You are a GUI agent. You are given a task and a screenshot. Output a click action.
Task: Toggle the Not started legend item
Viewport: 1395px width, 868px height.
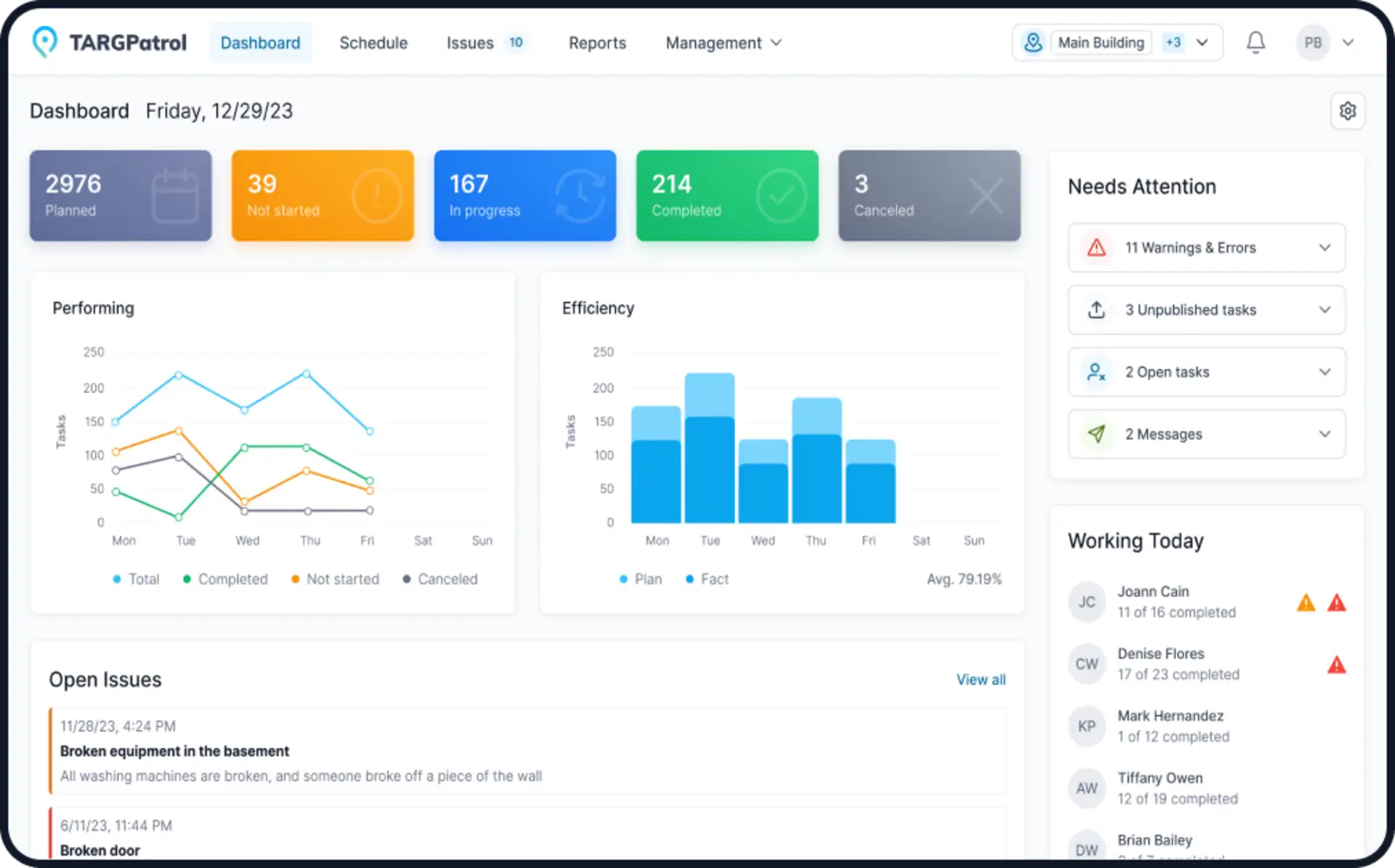click(335, 579)
